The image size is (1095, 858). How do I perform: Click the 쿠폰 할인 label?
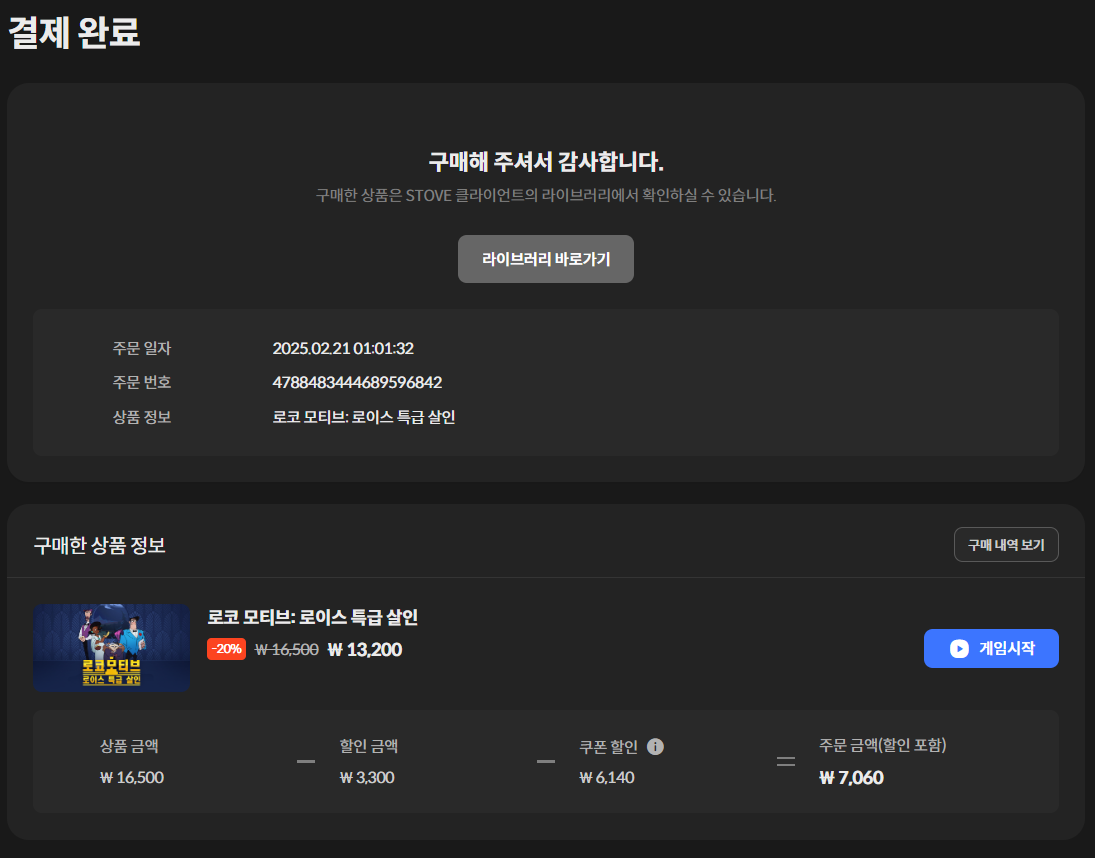point(608,747)
